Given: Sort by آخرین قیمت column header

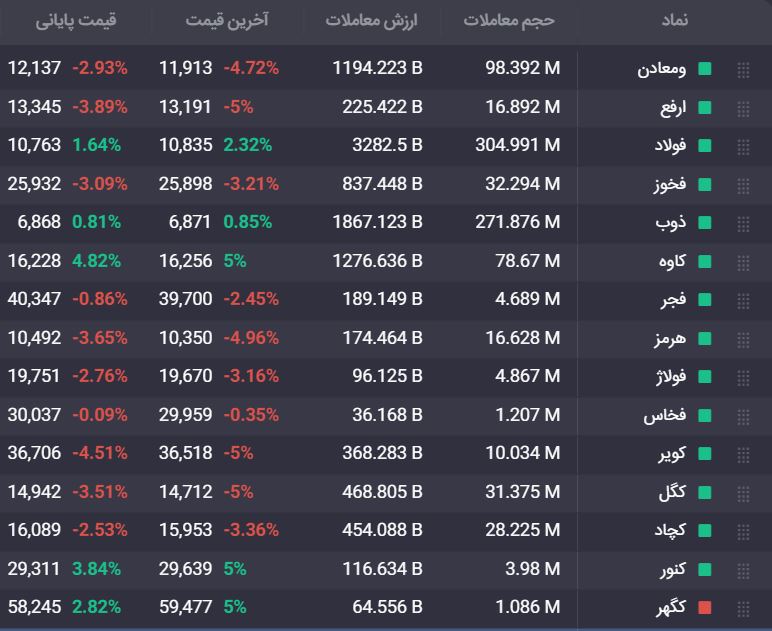Looking at the screenshot, I should click(227, 20).
